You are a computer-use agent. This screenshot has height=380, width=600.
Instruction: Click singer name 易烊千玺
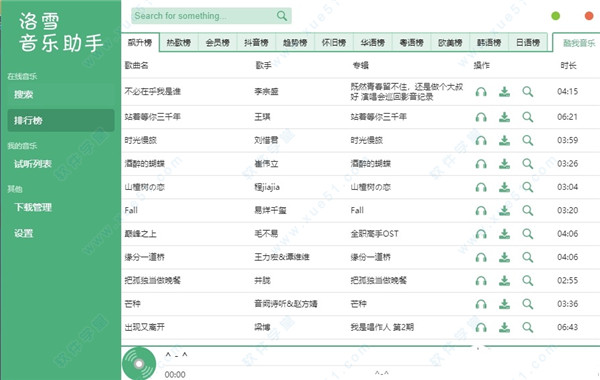(x=270, y=210)
